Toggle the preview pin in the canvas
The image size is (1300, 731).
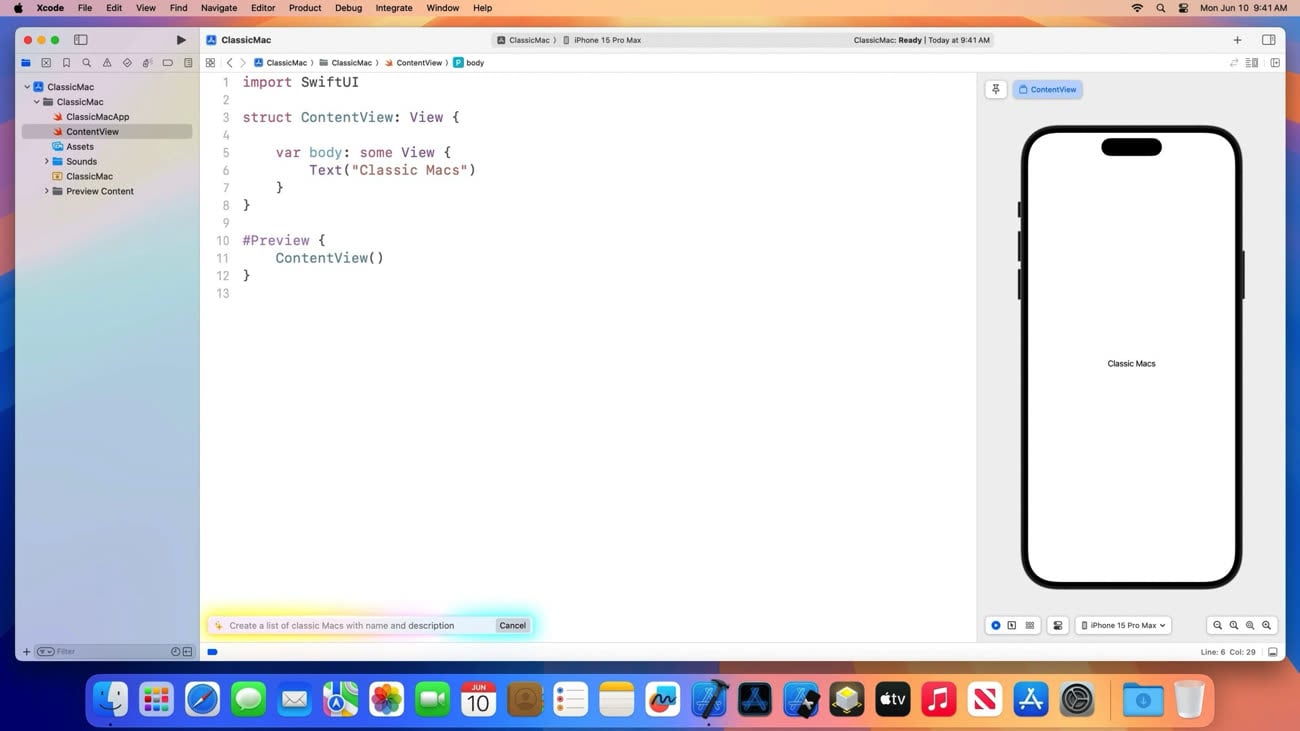(995, 89)
